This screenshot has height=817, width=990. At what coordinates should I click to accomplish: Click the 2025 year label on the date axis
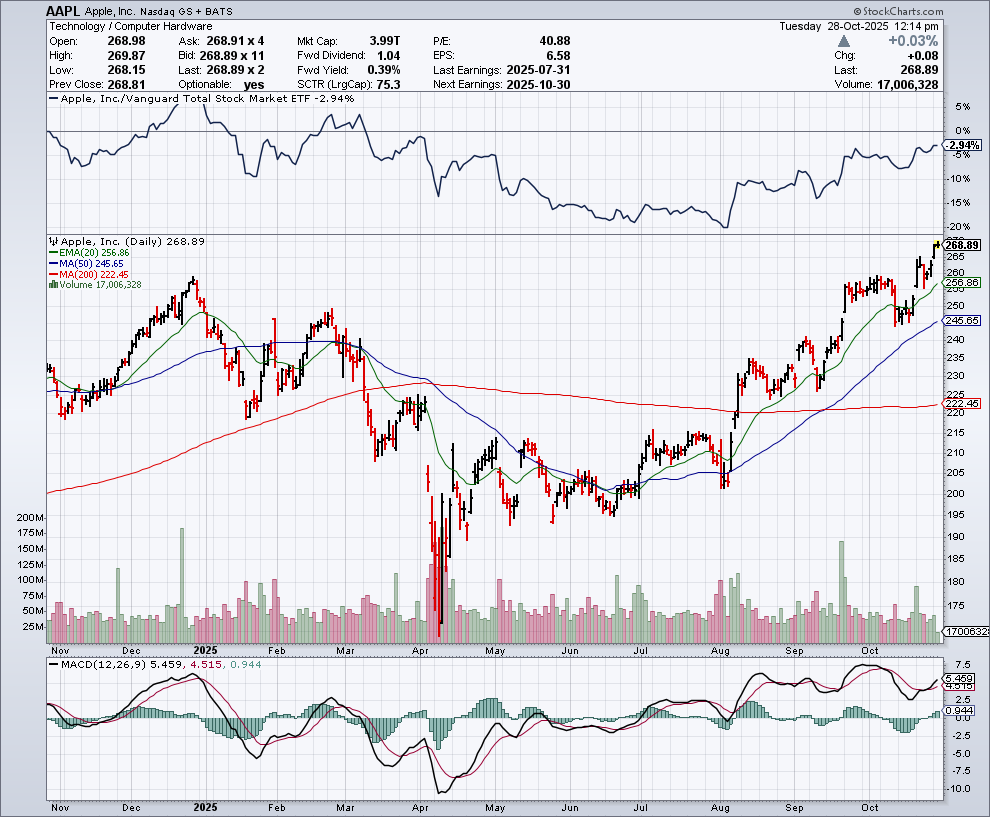pyautogui.click(x=205, y=806)
